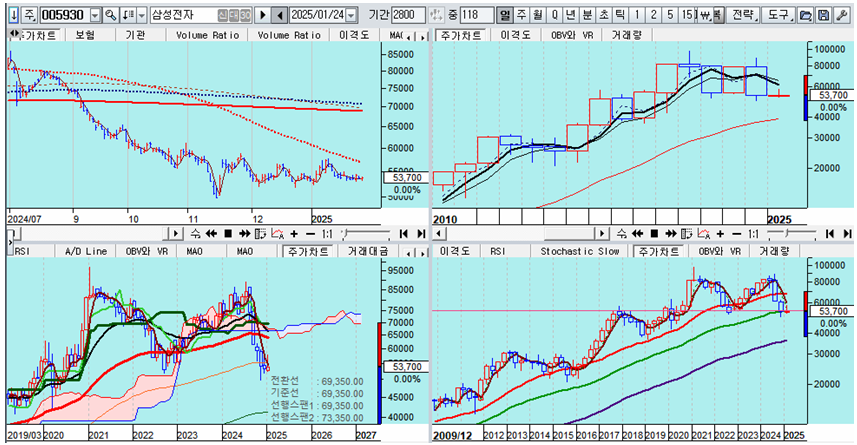The height and width of the screenshot is (445, 857).
Task: Jump to last bar under the 2024/07 panel
Action: [x=421, y=234]
